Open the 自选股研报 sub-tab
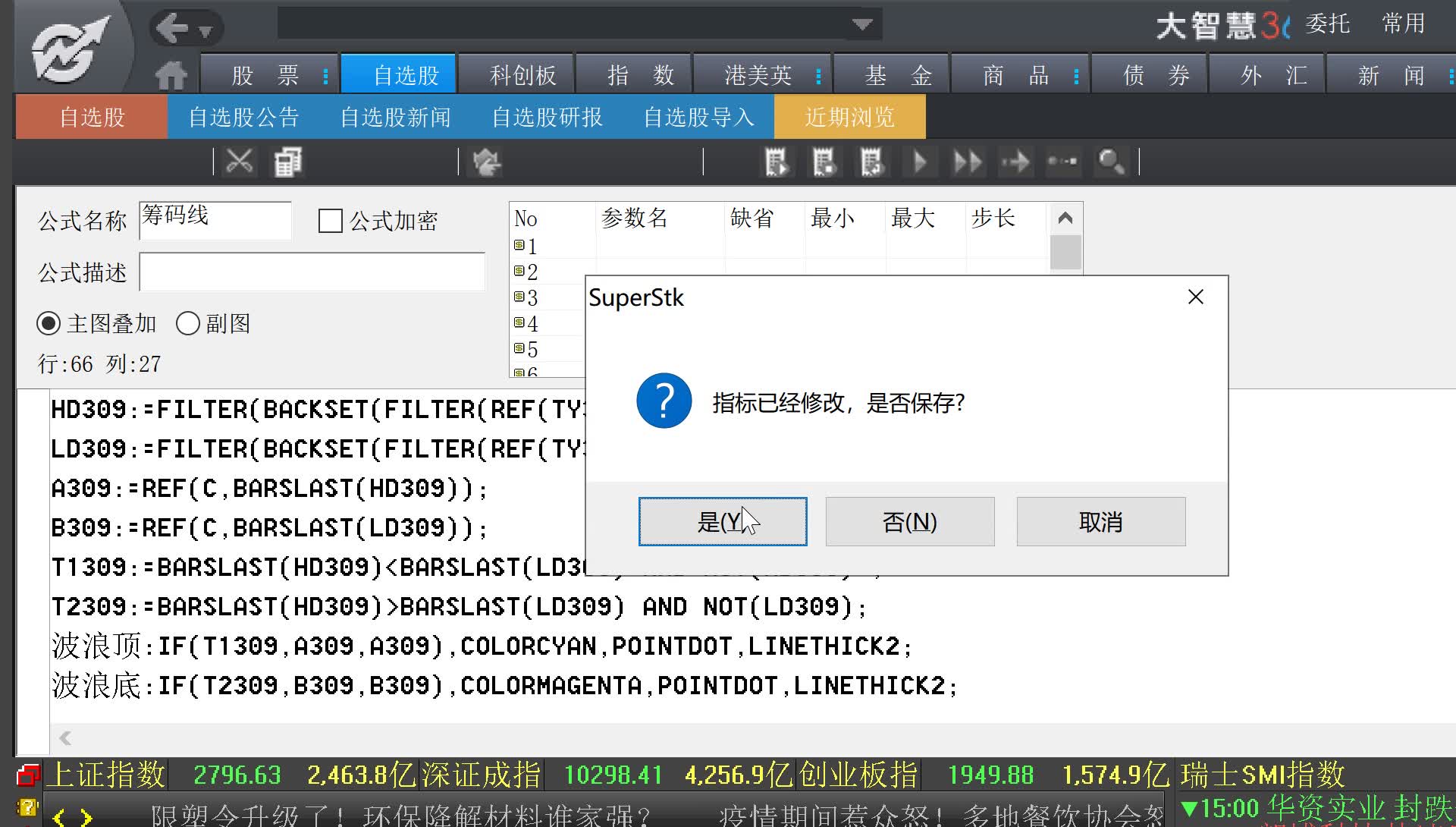The width and height of the screenshot is (1456, 827). pyautogui.click(x=547, y=117)
